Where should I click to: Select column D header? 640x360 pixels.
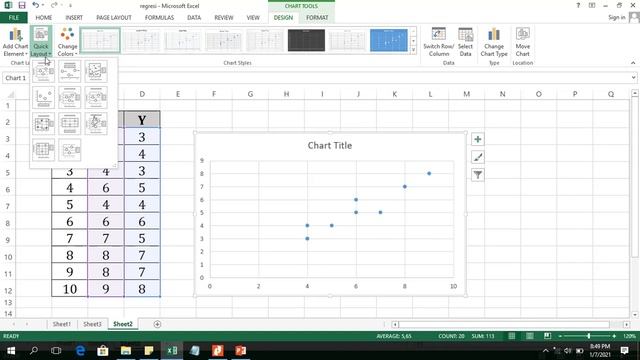click(142, 94)
